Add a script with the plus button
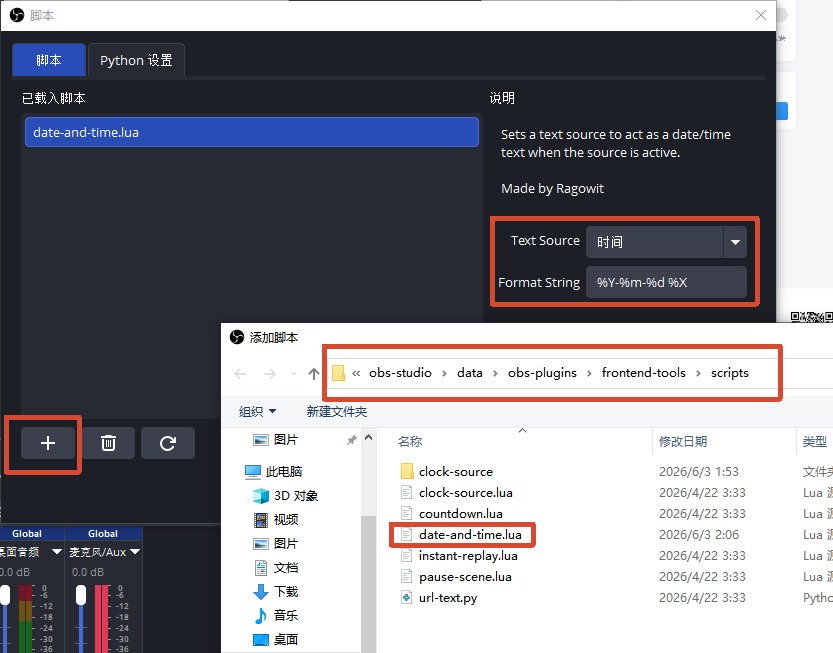The height and width of the screenshot is (653, 833). point(48,443)
